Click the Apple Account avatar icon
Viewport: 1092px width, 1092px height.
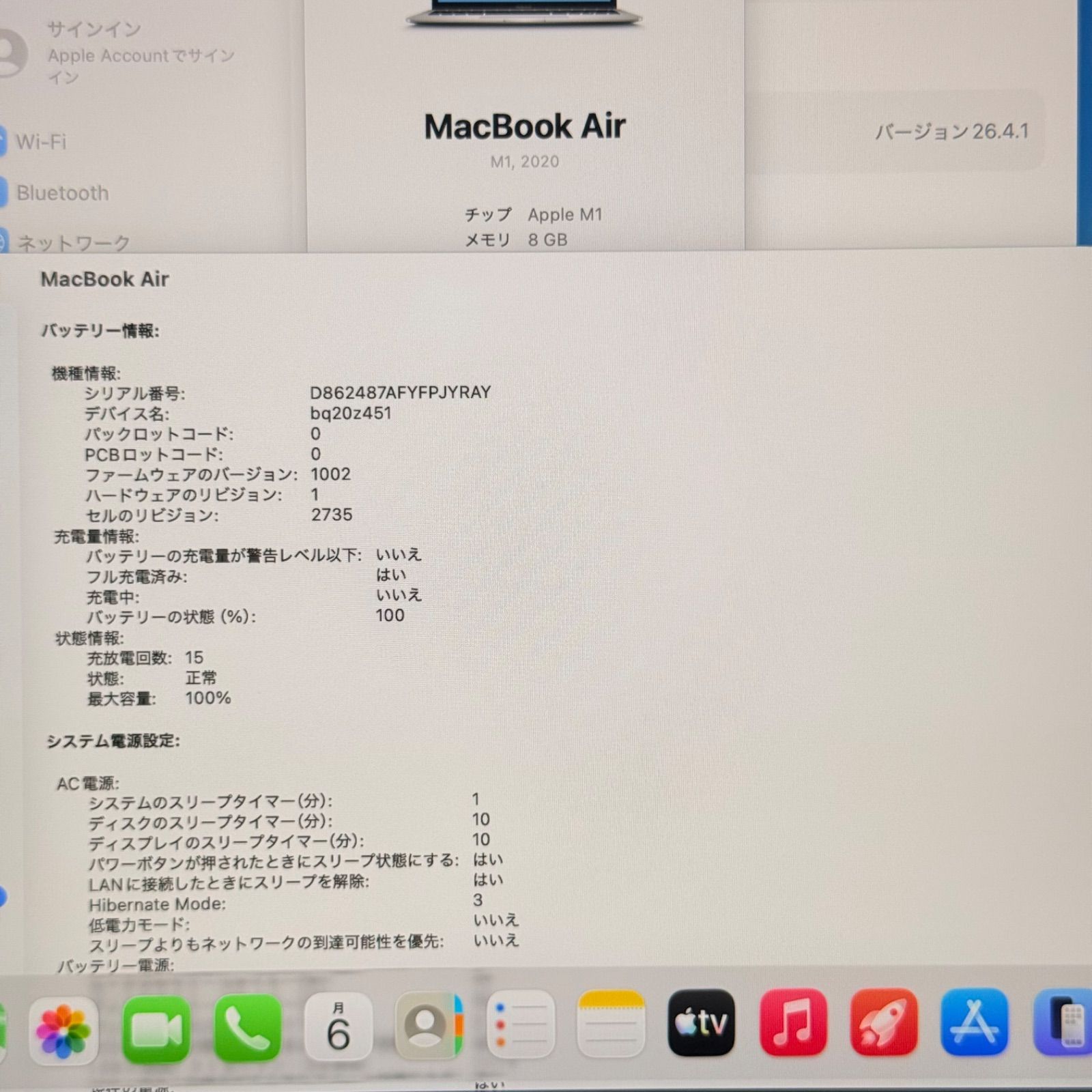(x=12, y=53)
